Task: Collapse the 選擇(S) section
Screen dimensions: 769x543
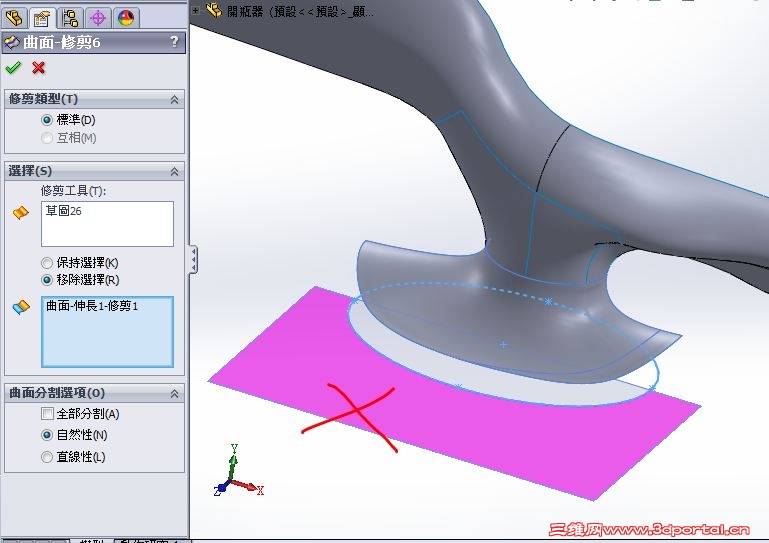Action: click(174, 171)
